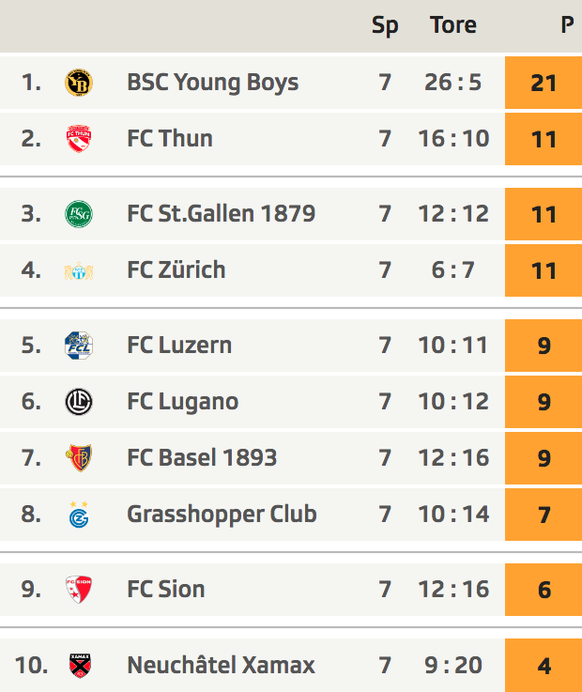Click the FC Luzern blue logo
The image size is (582, 692).
click(79, 345)
